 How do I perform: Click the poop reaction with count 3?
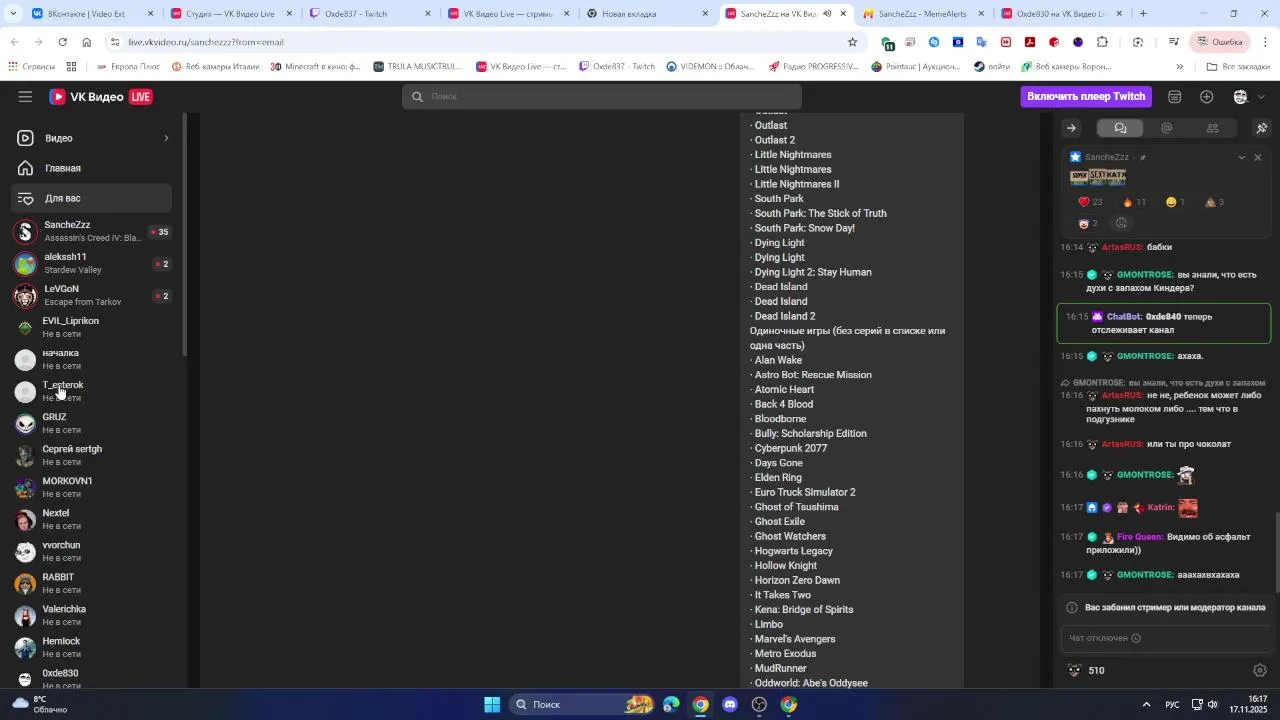(x=1215, y=202)
